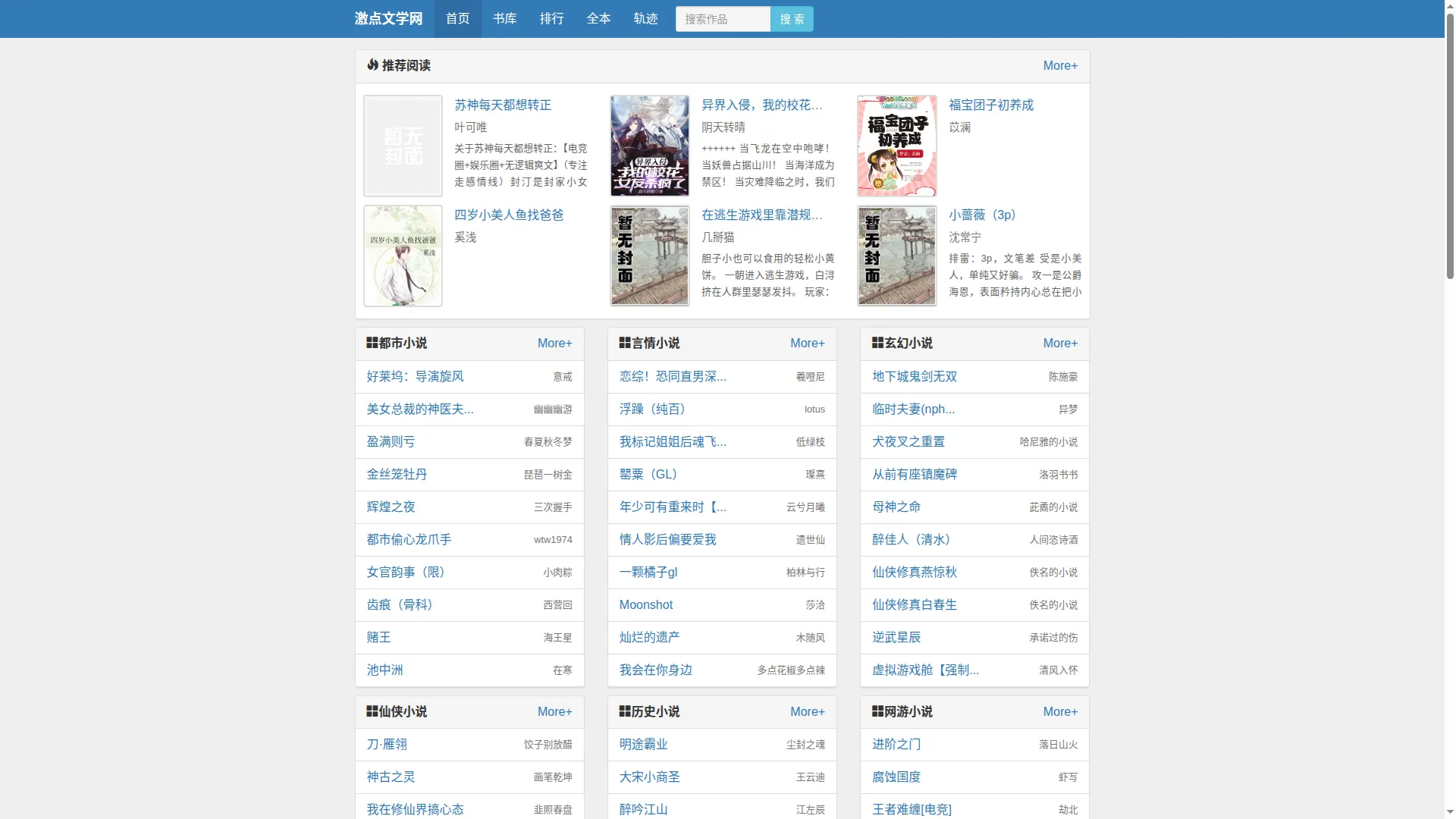Image resolution: width=1456 pixels, height=819 pixels.
Task: Open novel 刀·雁翎
Action: coord(387,745)
